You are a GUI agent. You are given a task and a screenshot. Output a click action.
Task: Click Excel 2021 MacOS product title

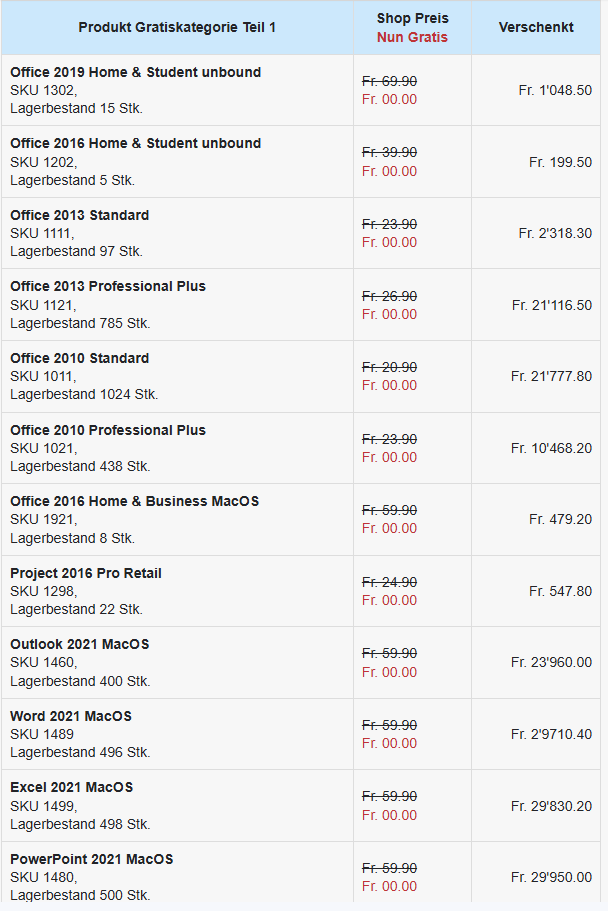coord(71,787)
